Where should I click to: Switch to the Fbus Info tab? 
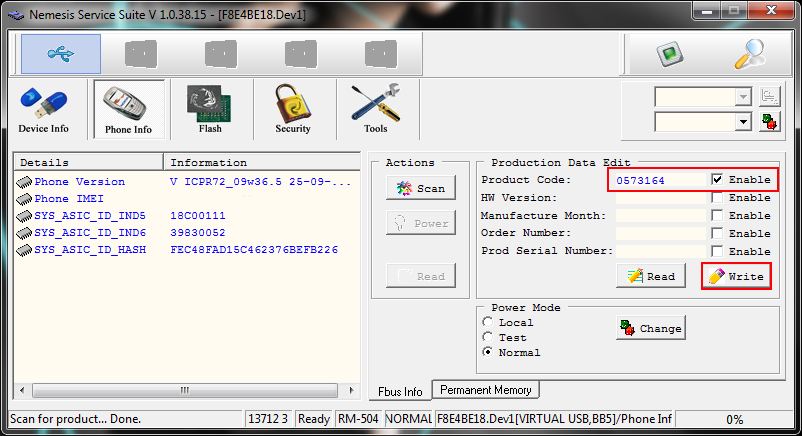(400, 391)
